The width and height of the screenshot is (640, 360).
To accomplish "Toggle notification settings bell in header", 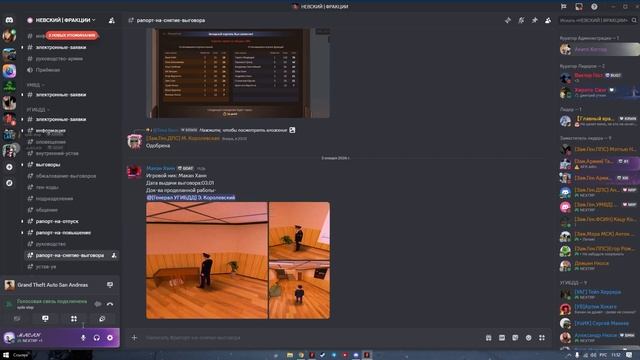I will (x=521, y=20).
